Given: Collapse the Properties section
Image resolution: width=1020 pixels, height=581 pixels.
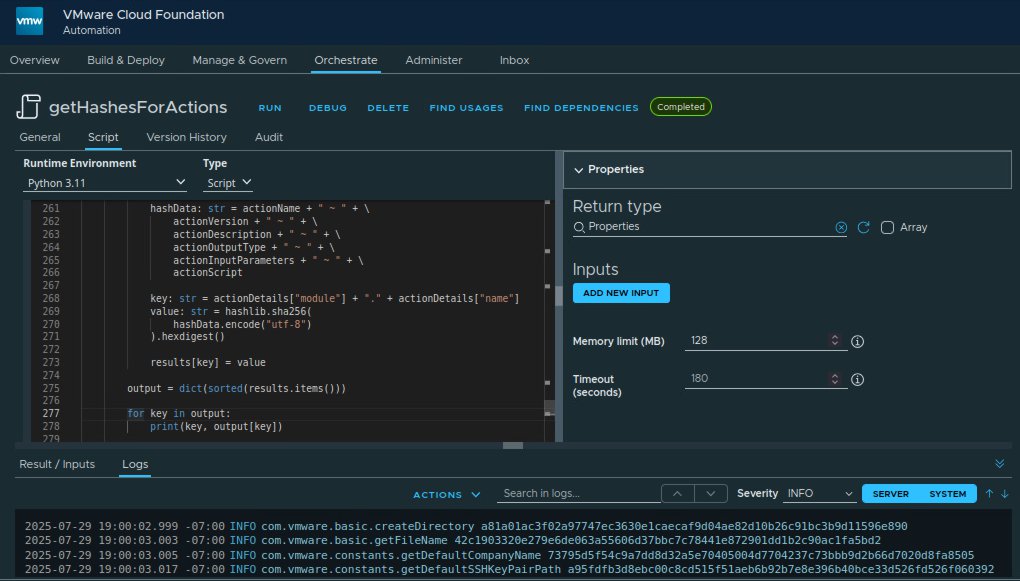Looking at the screenshot, I should 787,169.
